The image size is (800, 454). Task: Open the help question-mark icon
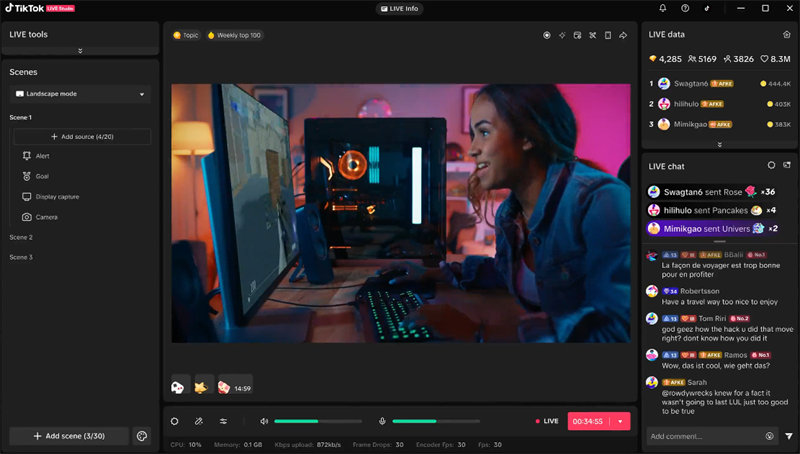pos(685,8)
